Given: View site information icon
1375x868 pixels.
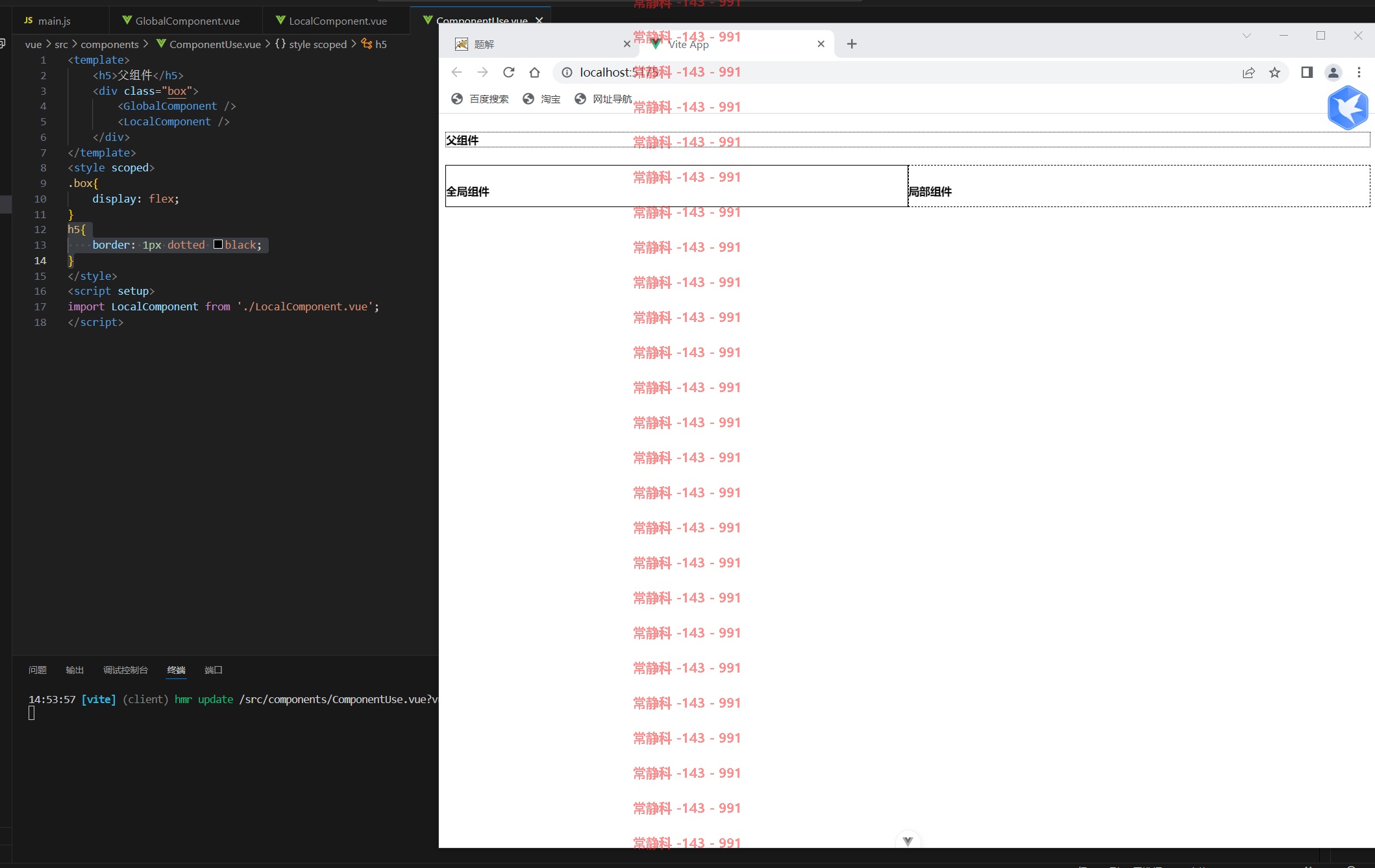Looking at the screenshot, I should pos(567,72).
